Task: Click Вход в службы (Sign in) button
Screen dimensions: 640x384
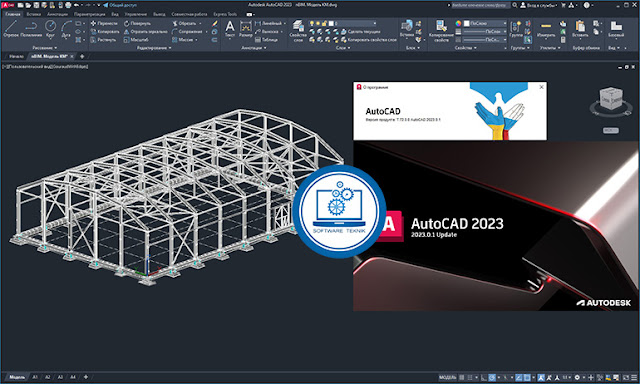Action: [539, 5]
